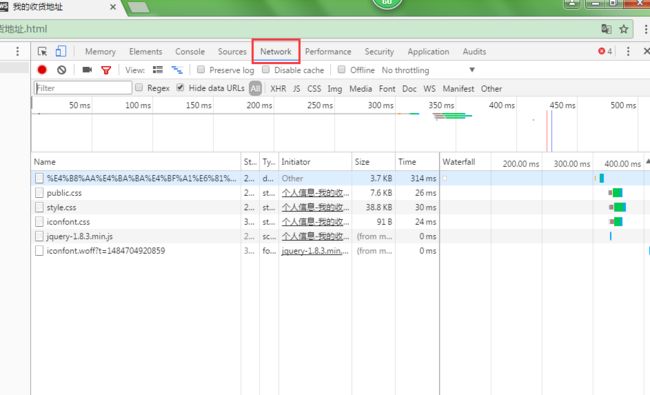Open the Application tab

click(x=428, y=52)
